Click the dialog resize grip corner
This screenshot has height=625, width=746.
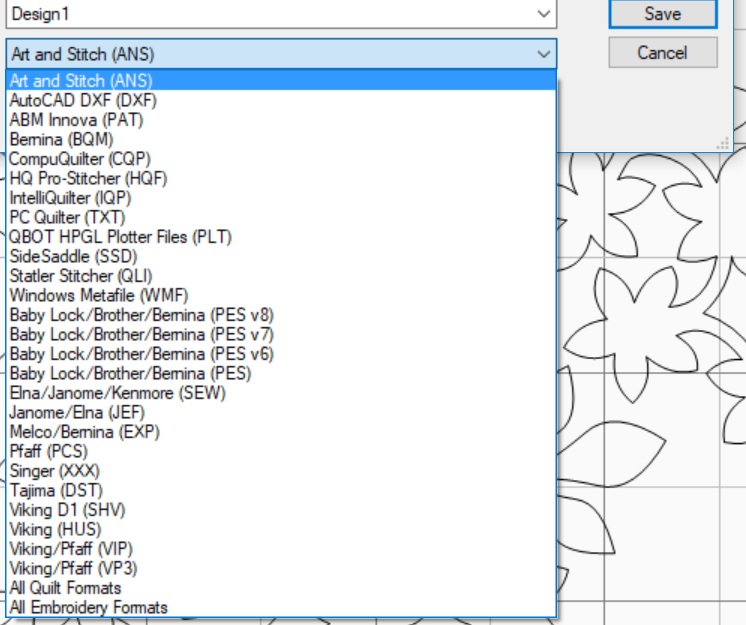tap(723, 144)
